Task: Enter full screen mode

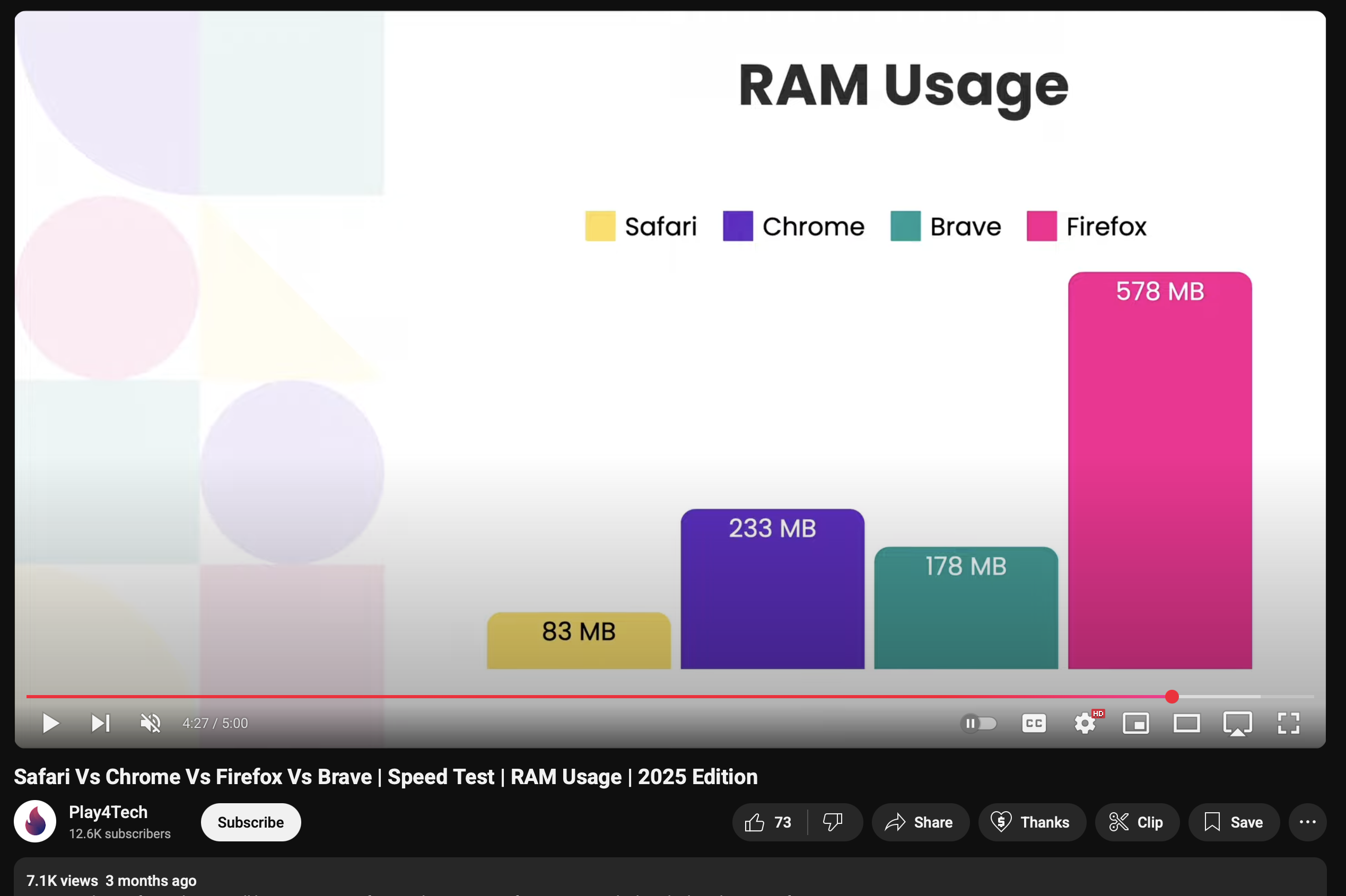Action: pos(1288,723)
